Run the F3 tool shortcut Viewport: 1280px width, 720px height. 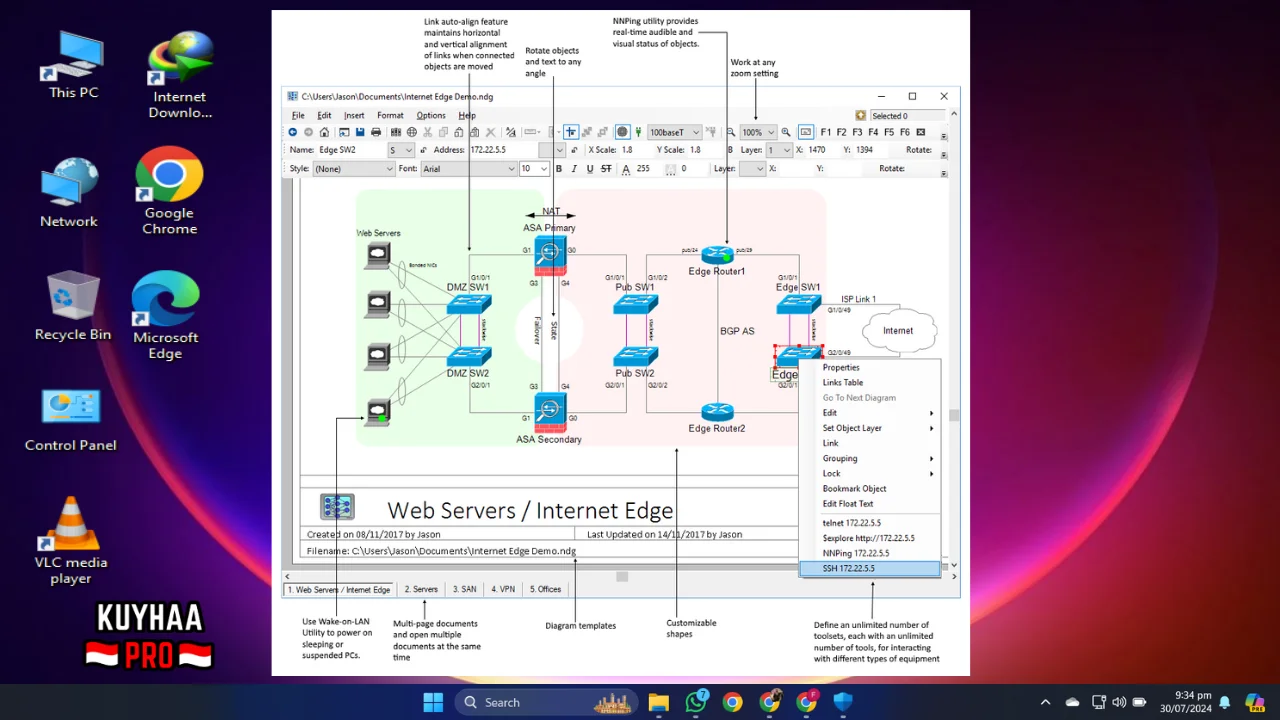[857, 132]
